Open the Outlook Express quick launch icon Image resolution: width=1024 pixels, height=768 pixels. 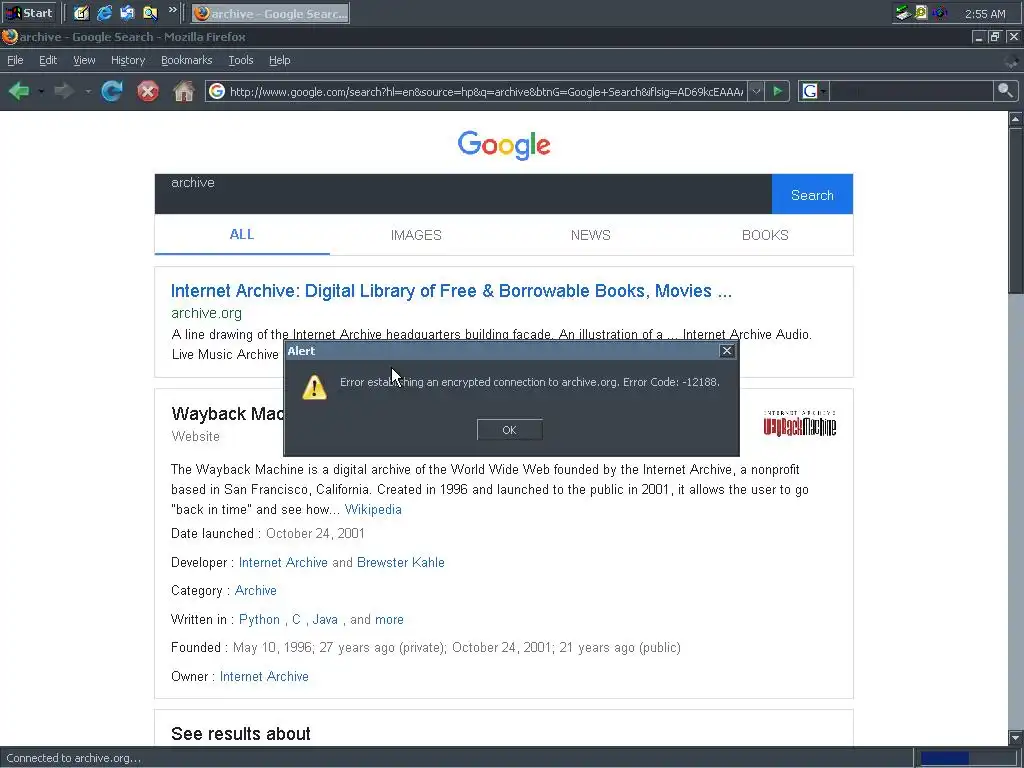coord(127,12)
